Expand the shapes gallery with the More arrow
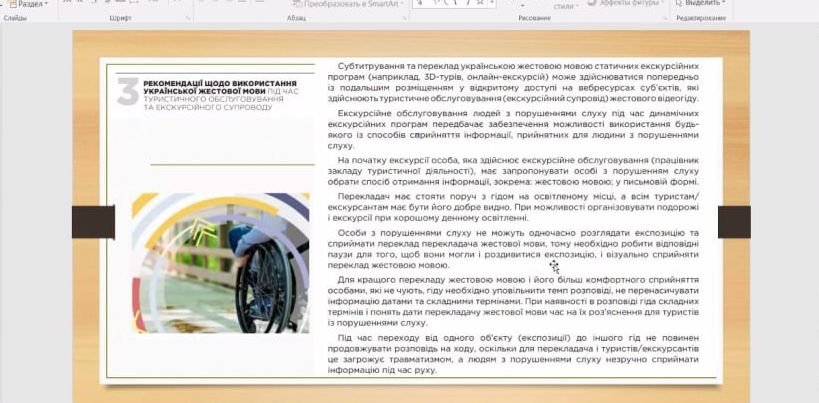 point(492,4)
